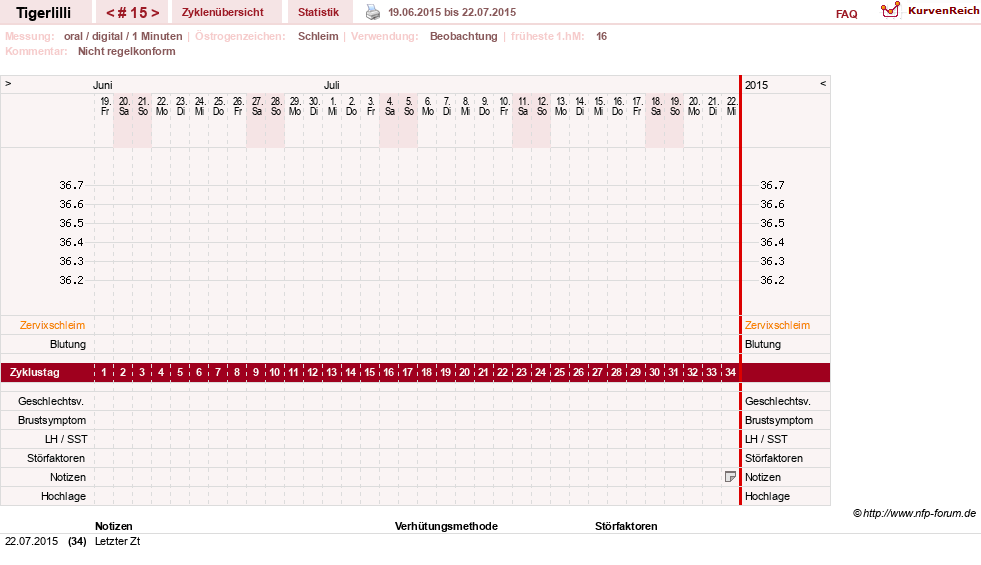981x565 pixels.
Task: Click the Tigerlilli user name
Action: [x=43, y=13]
